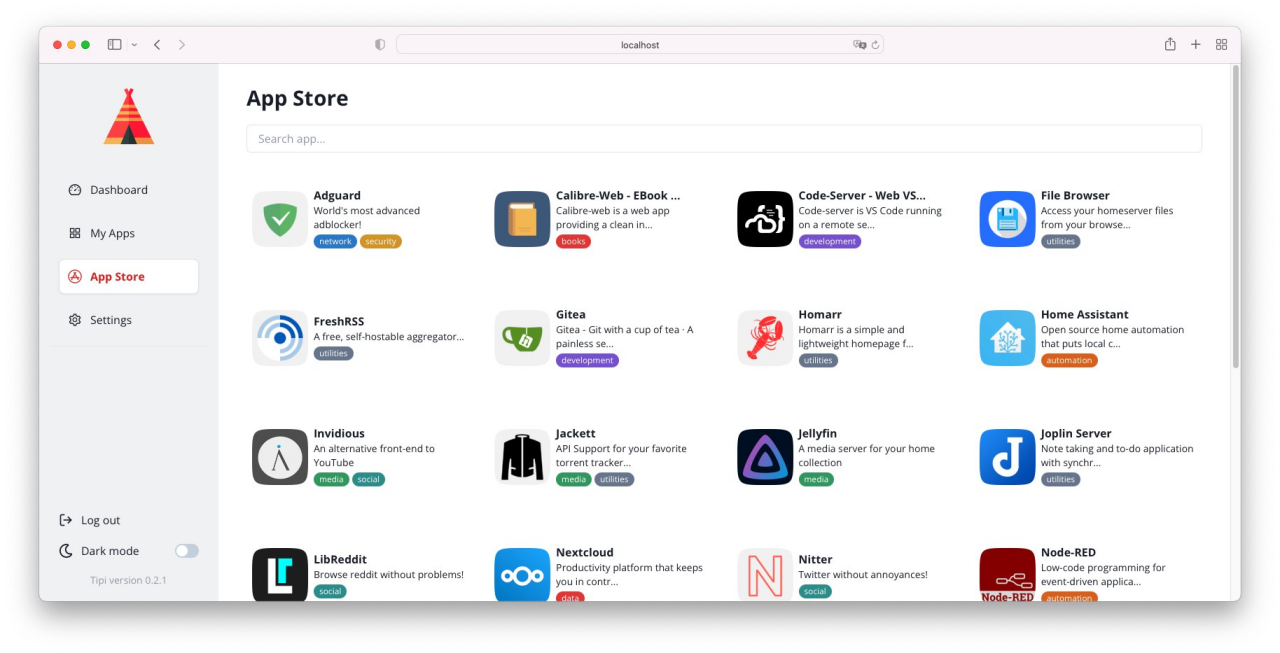The image size is (1280, 653).
Task: Open the Gitea app title link
Action: pos(571,314)
